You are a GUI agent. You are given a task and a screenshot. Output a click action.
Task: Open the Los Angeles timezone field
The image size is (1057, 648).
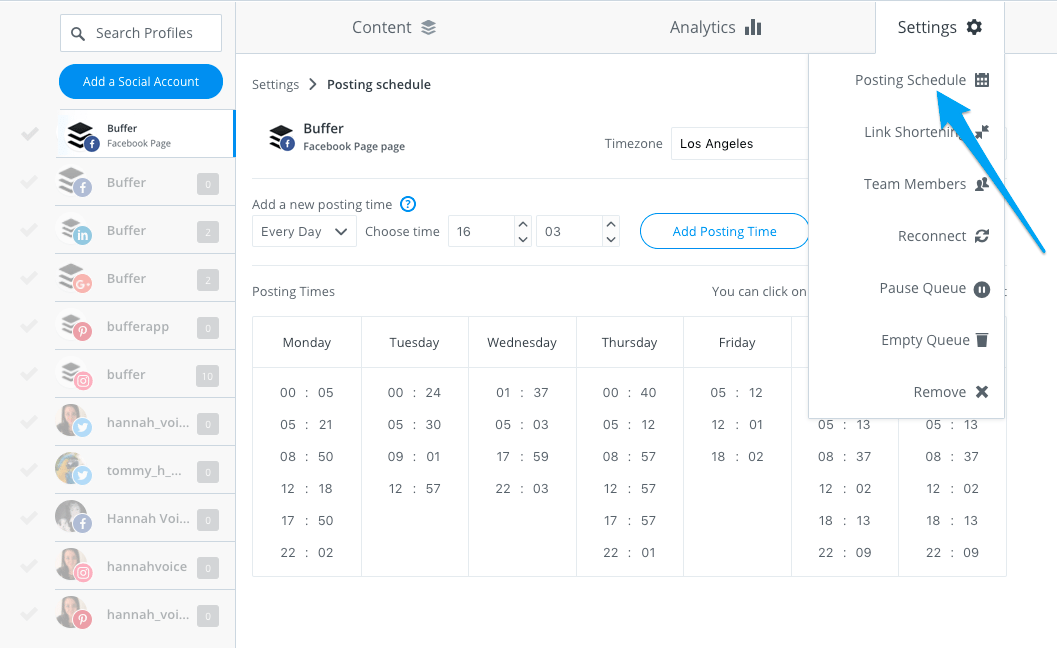coord(739,144)
